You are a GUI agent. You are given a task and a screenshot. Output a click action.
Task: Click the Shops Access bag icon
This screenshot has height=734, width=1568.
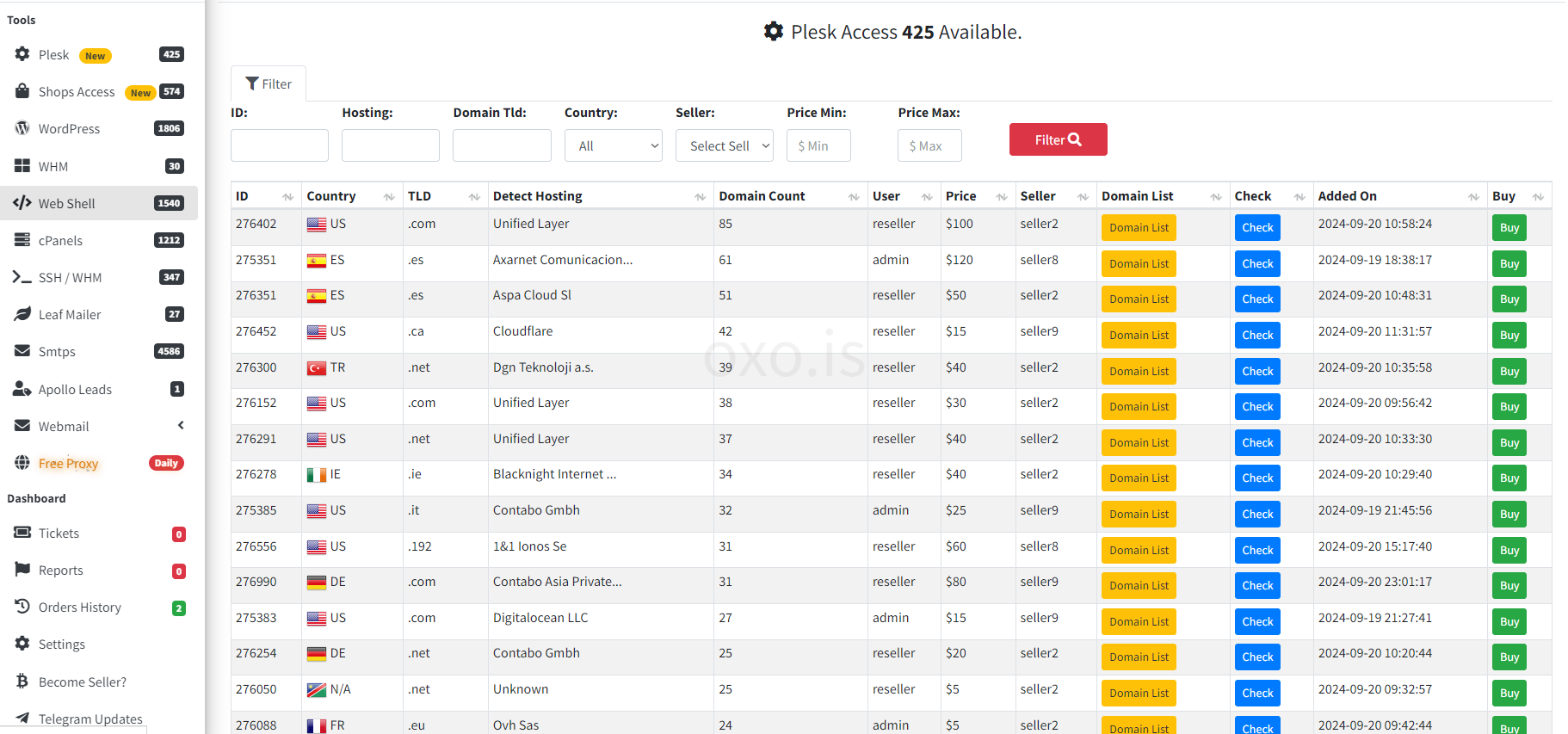coord(22,91)
